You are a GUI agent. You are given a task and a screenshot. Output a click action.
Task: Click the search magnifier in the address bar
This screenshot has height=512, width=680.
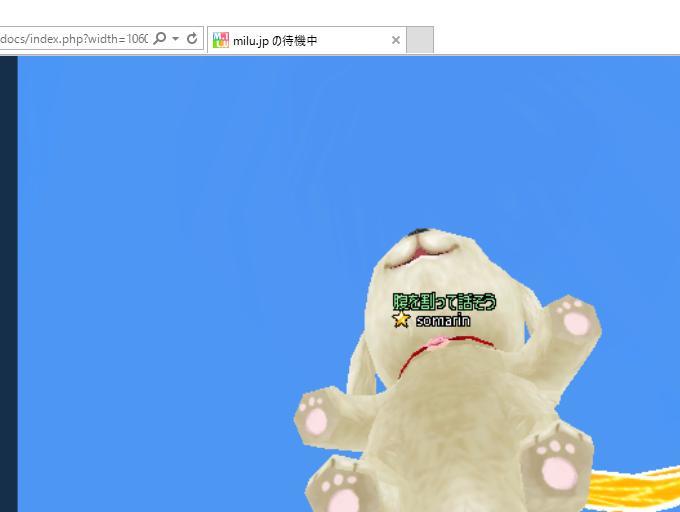point(160,39)
